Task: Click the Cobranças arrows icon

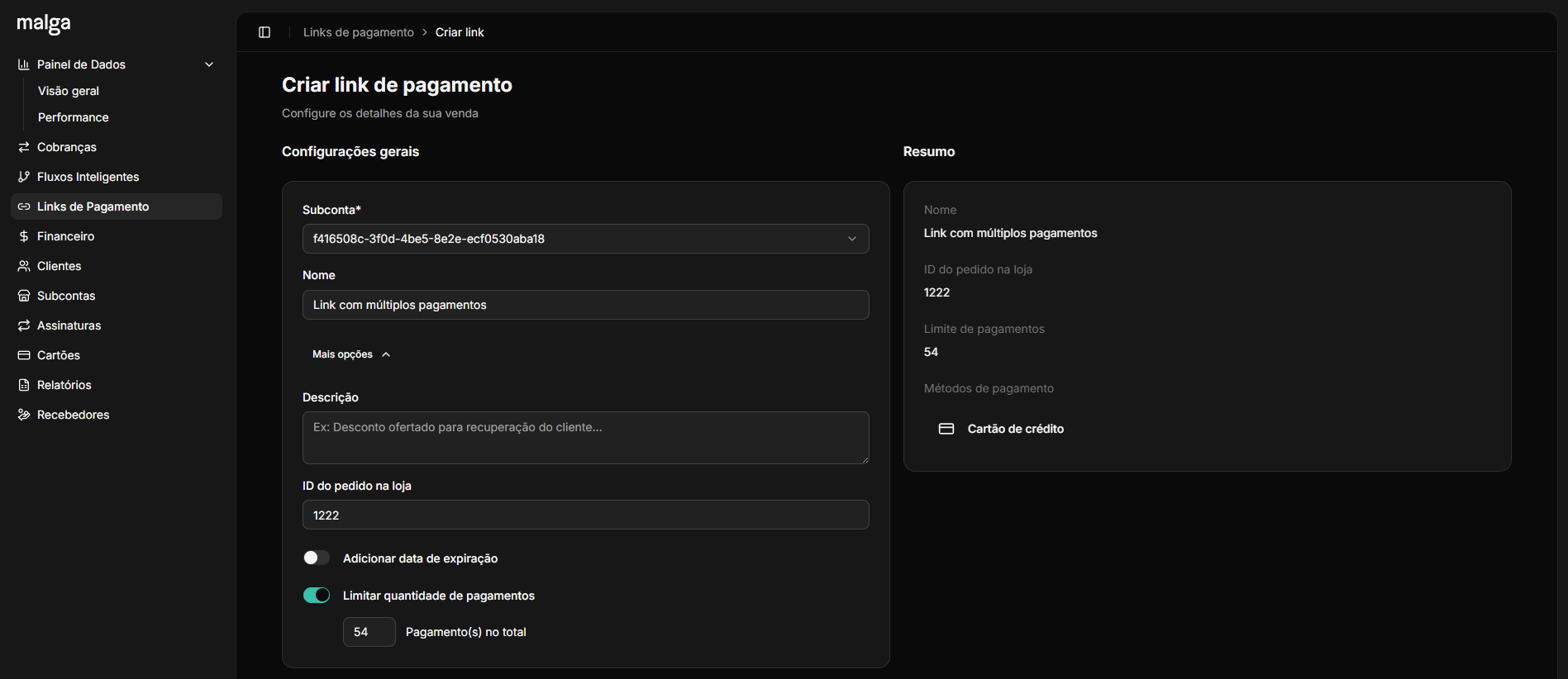Action: pyautogui.click(x=24, y=147)
